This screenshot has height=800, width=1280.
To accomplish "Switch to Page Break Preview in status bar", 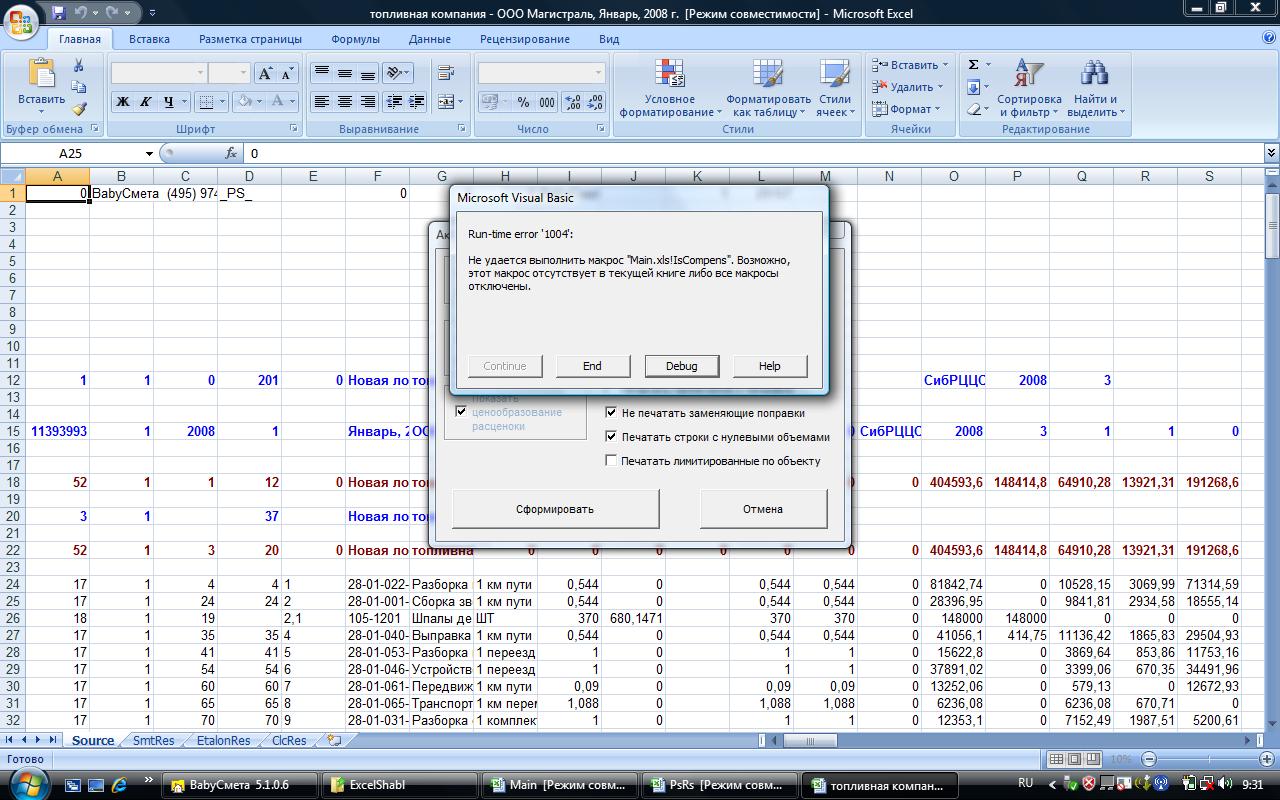I will 1093,759.
